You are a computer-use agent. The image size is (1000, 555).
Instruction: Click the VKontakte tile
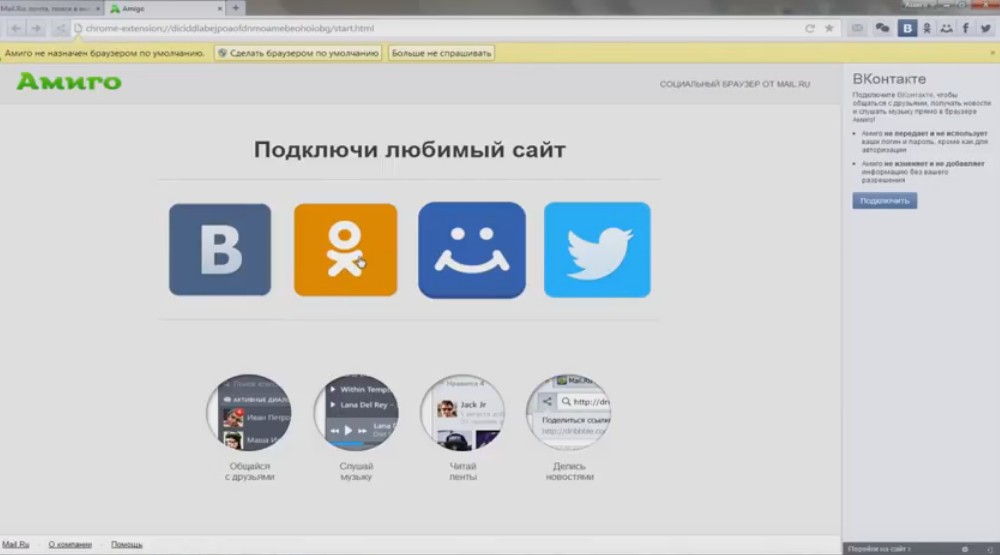[220, 249]
